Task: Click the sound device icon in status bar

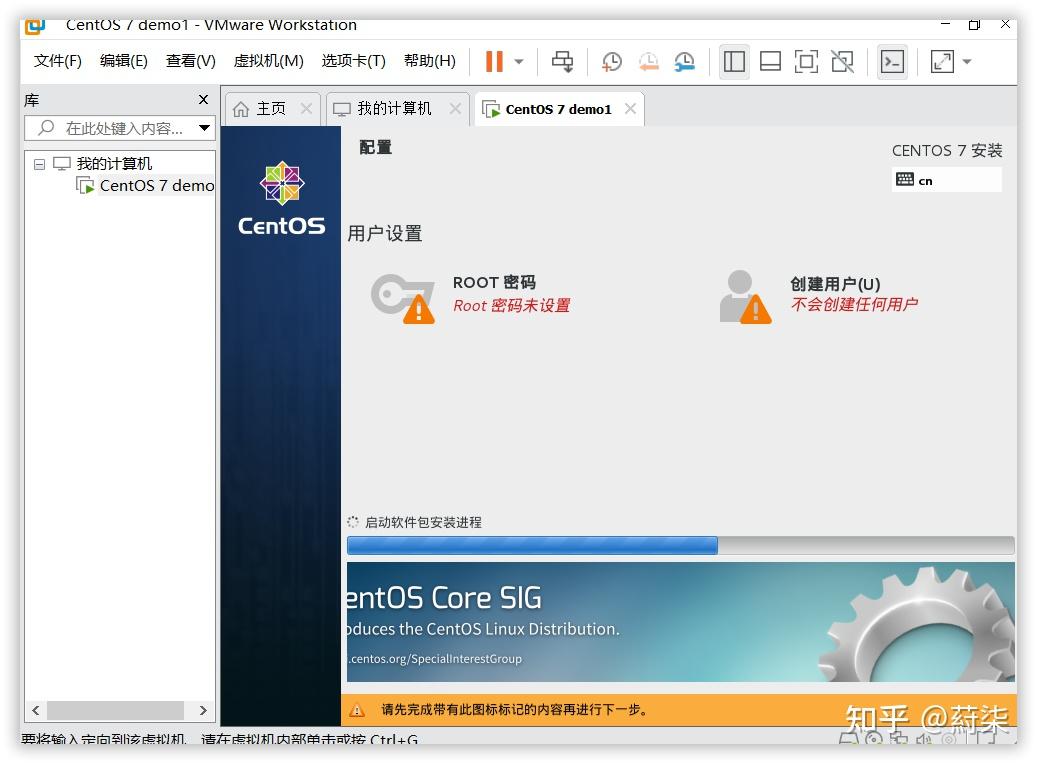Action: pyautogui.click(x=923, y=740)
